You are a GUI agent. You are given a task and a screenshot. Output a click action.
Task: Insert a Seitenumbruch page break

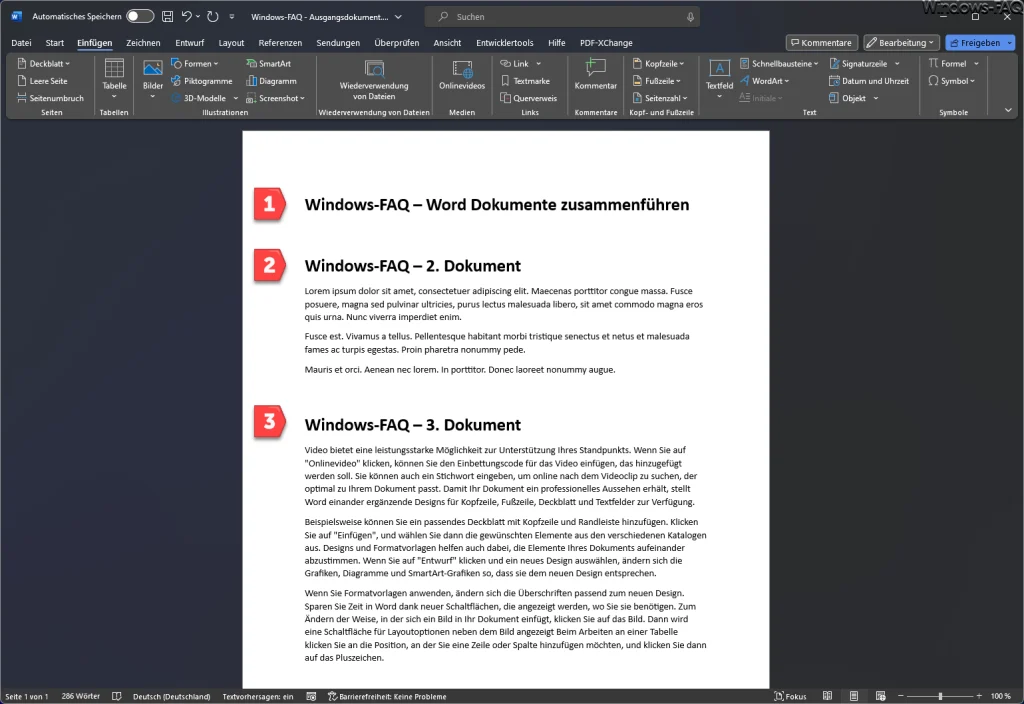(50, 98)
